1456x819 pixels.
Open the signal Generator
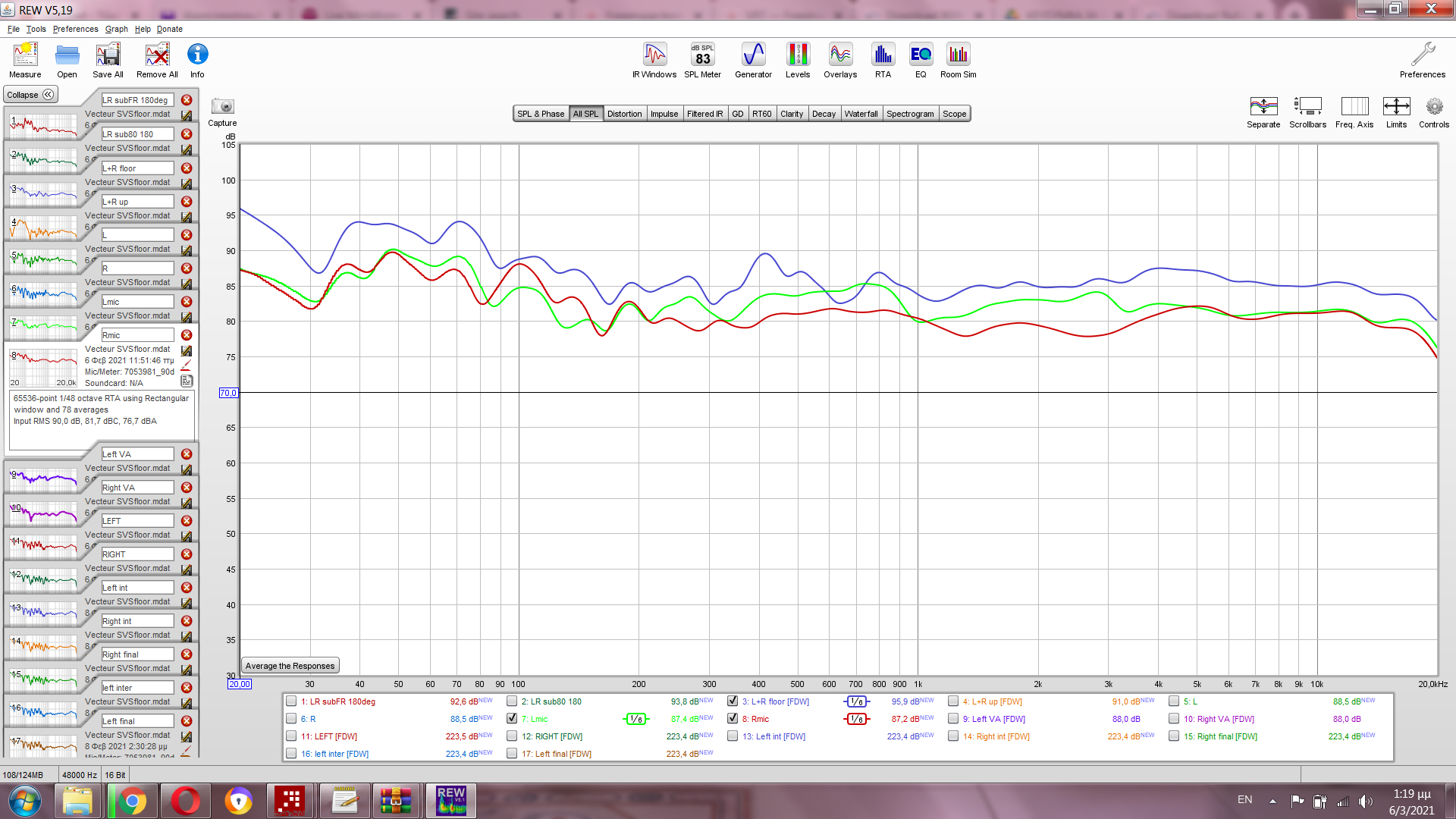753,60
